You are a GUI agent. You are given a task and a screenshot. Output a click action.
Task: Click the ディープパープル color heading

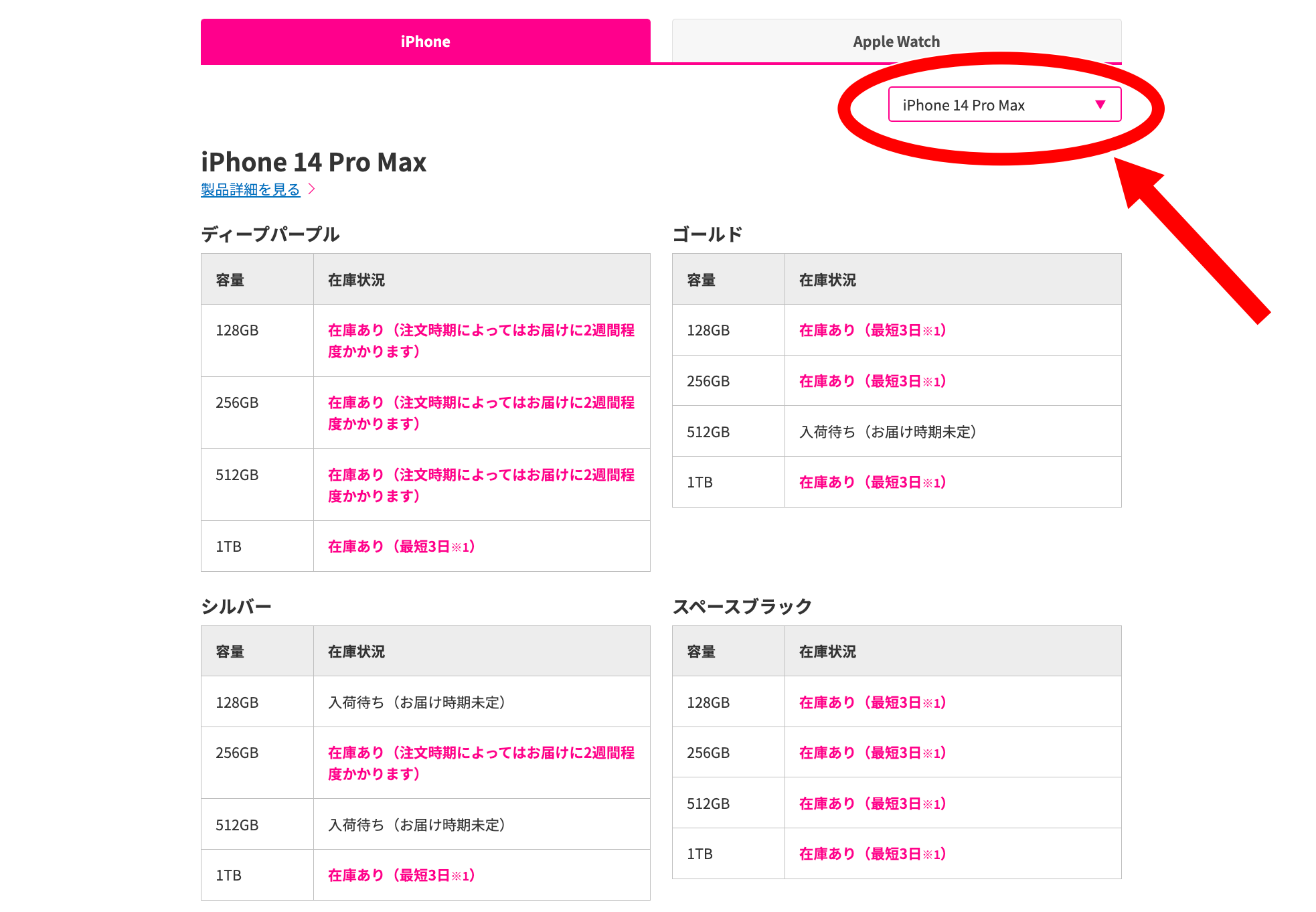(270, 234)
